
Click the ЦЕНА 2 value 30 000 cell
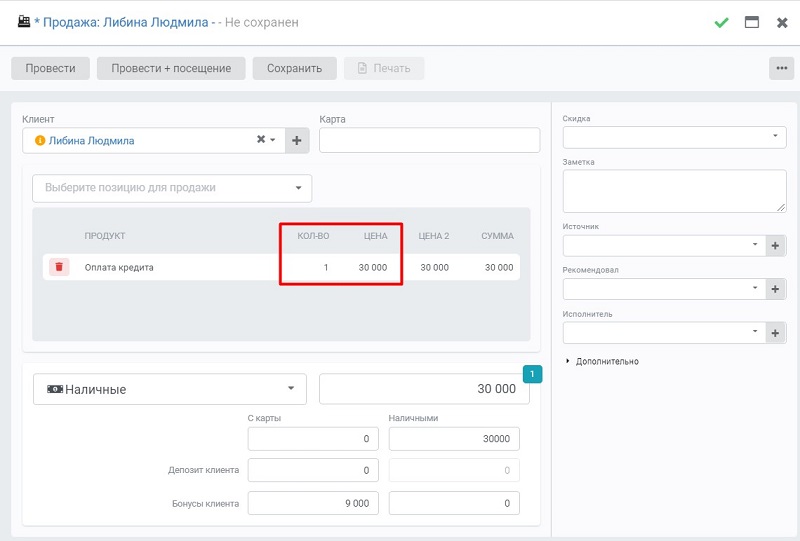[x=434, y=267]
